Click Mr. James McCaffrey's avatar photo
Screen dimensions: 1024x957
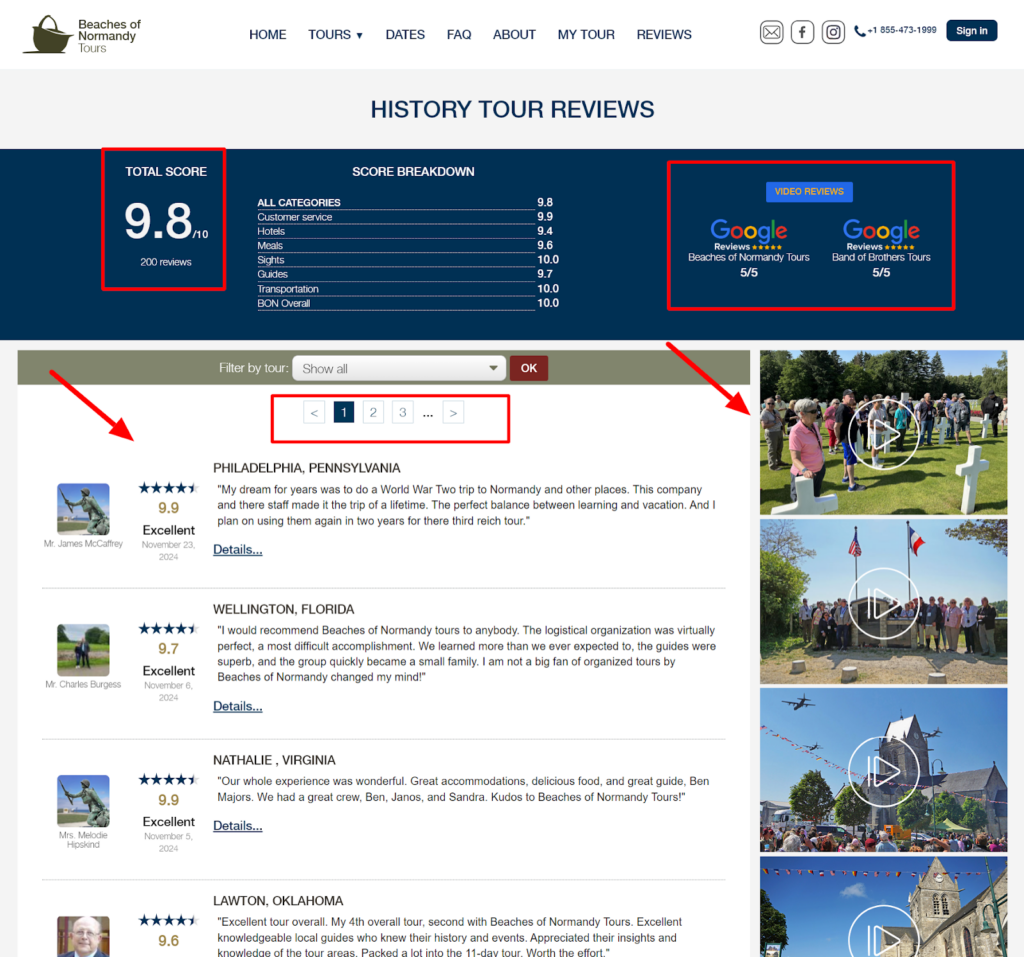83,509
